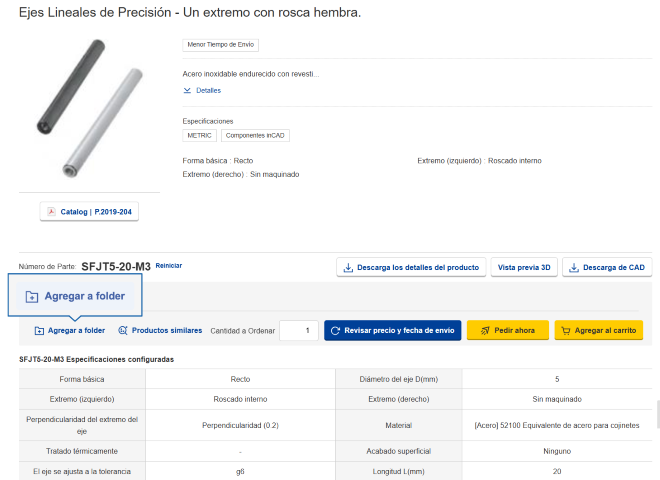Click the download icon for product details
The width and height of the screenshot is (660, 480).
(x=348, y=267)
